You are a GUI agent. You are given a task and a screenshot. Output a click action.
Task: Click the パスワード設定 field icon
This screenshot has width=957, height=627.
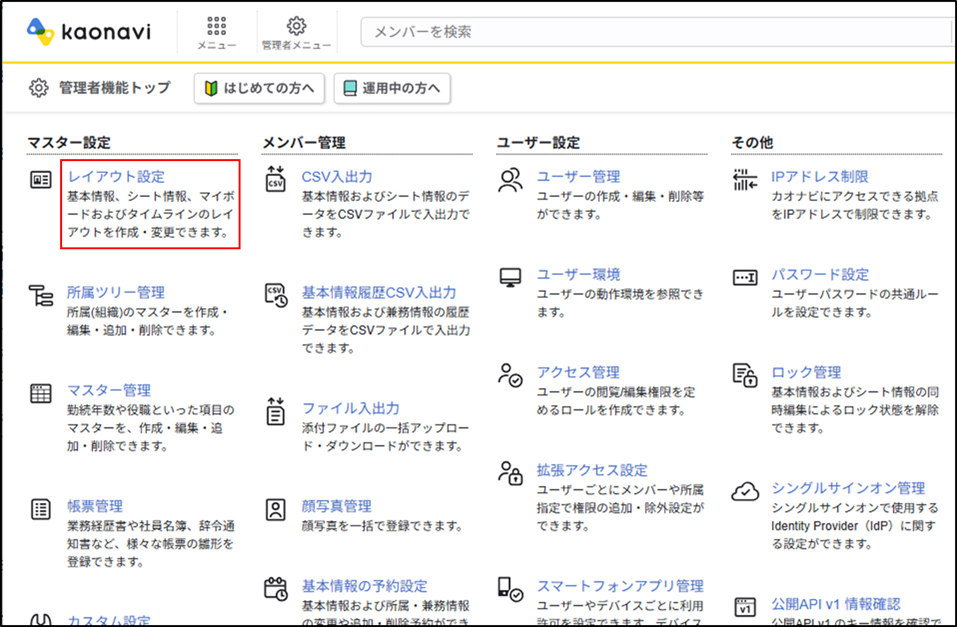pos(745,277)
